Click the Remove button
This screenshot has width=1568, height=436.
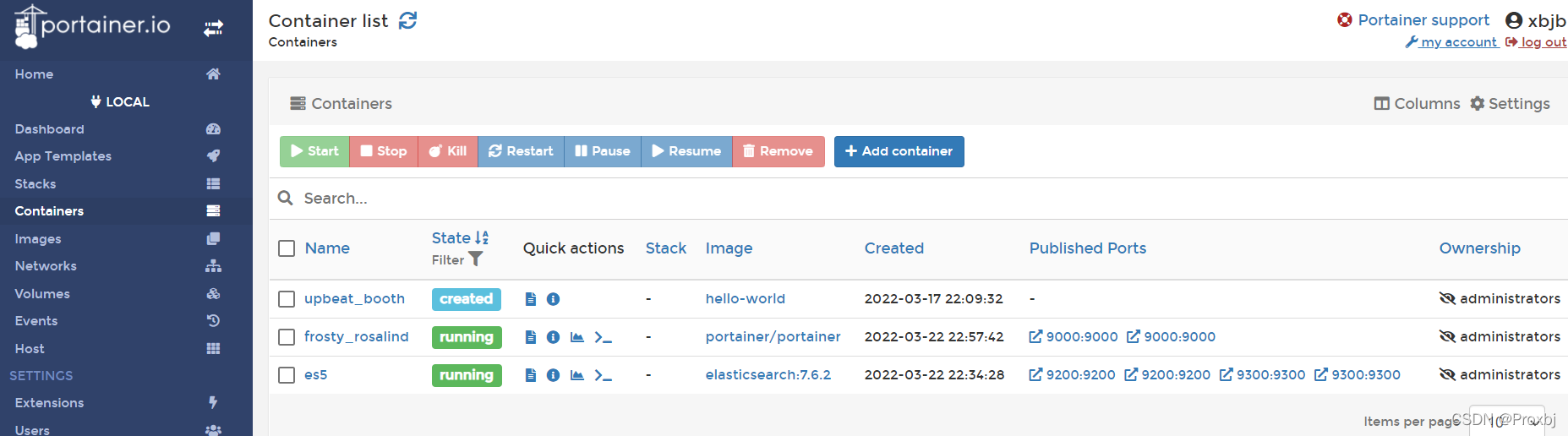coord(779,151)
